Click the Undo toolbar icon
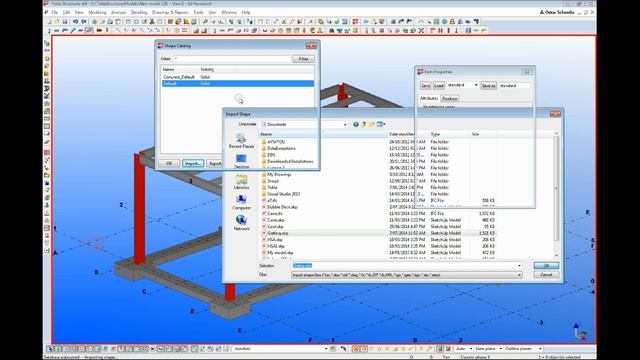 pyautogui.click(x=75, y=21)
